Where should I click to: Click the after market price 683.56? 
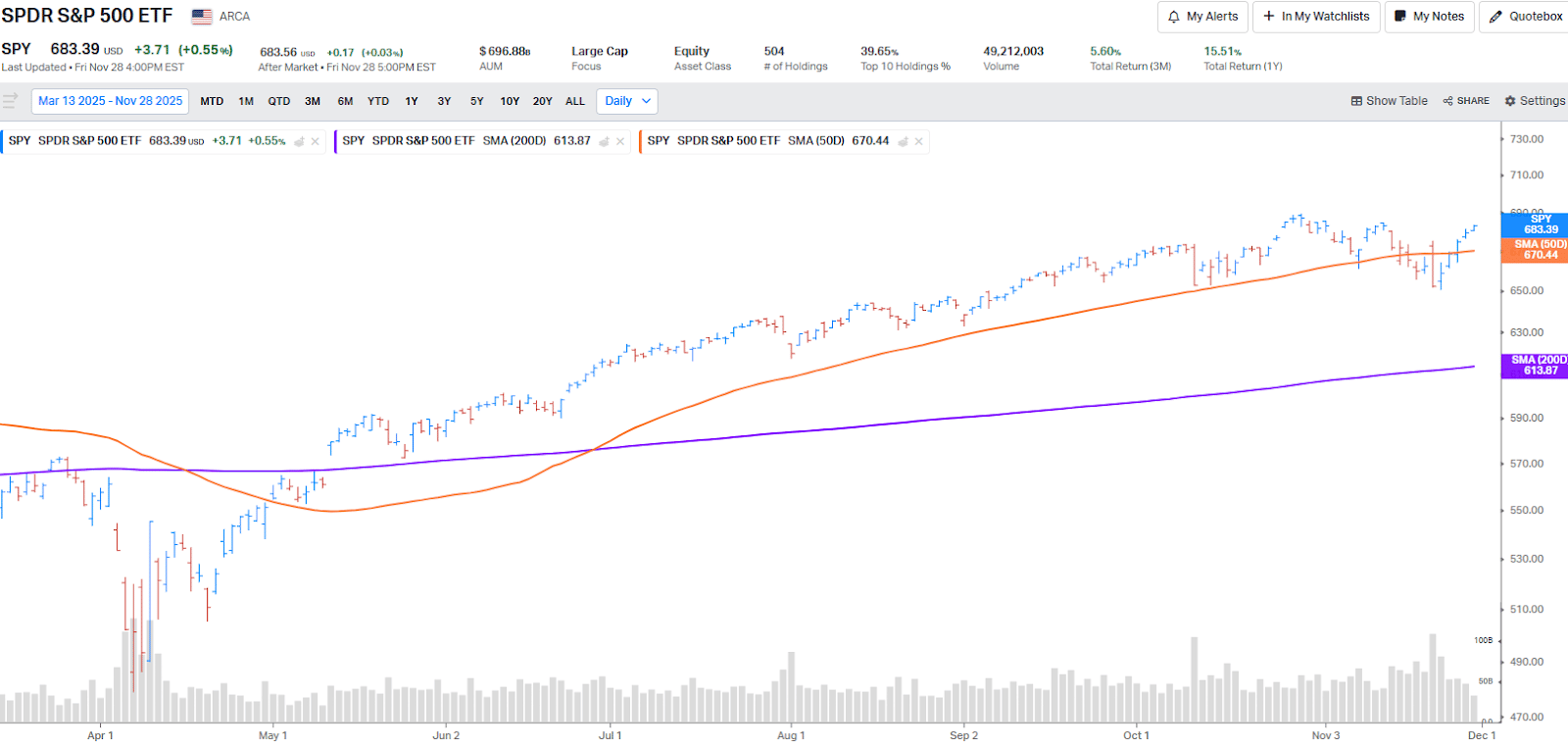click(x=278, y=52)
